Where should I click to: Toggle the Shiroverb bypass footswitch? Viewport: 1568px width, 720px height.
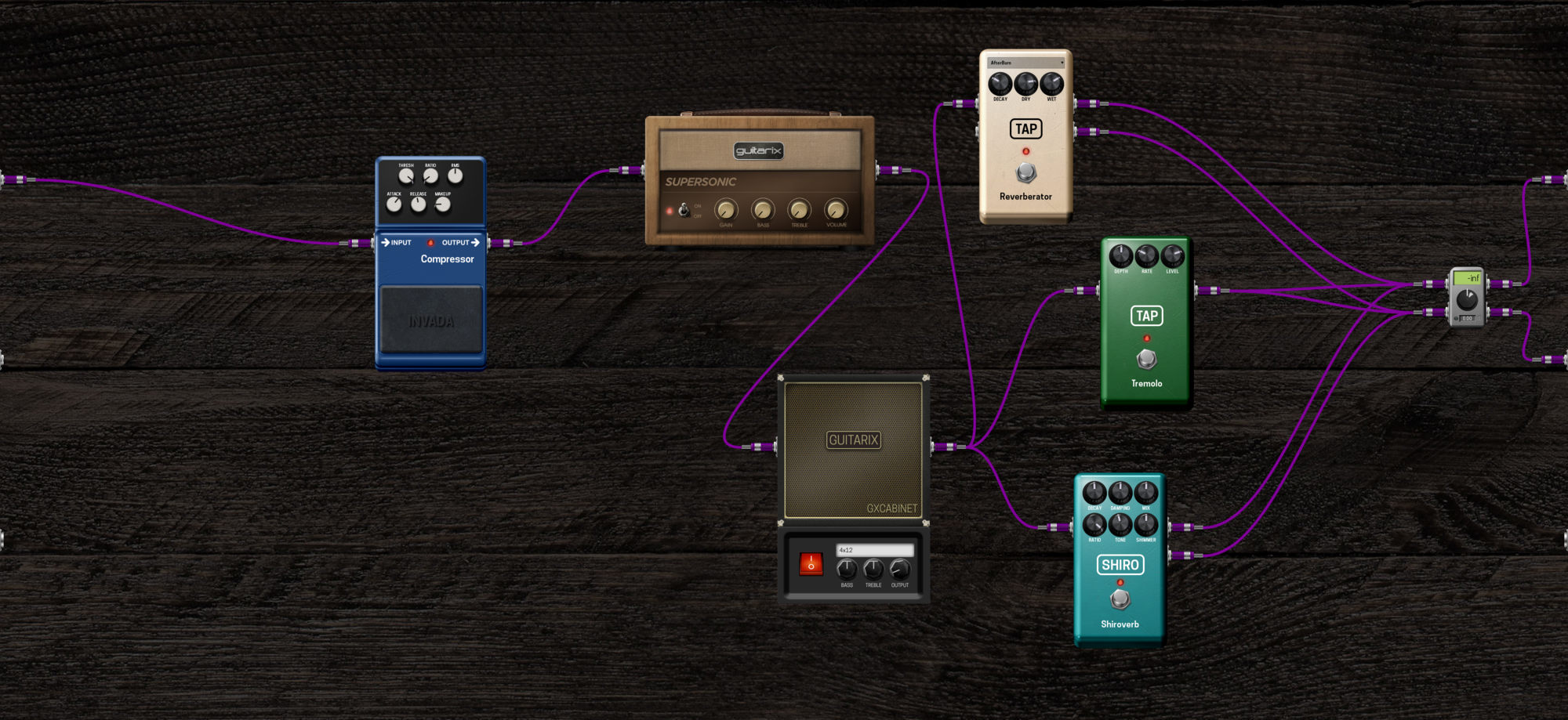click(1120, 599)
